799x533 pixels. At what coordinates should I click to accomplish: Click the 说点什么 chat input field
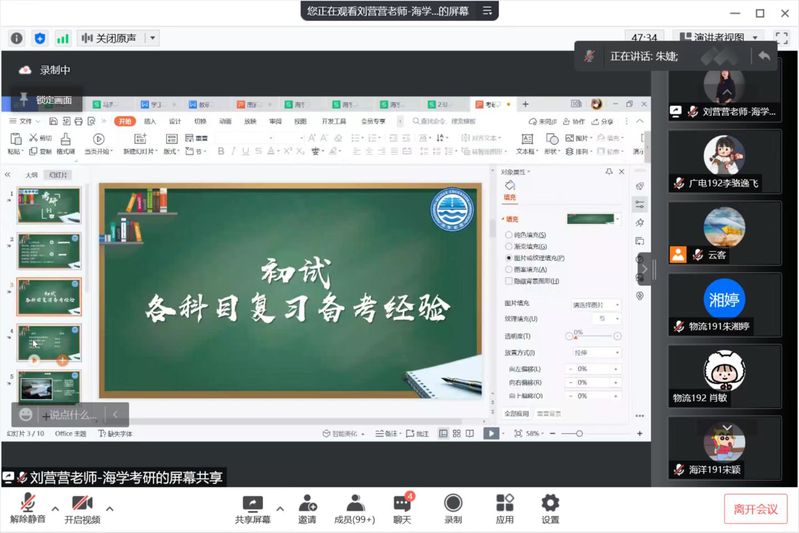(x=70, y=415)
